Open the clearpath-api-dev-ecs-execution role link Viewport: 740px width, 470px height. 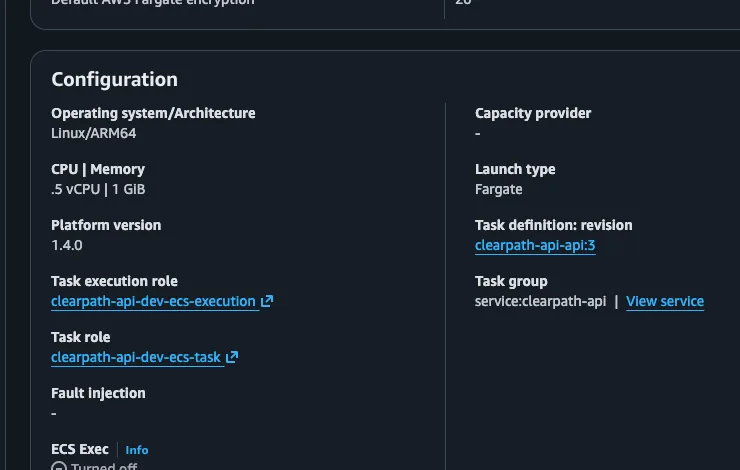click(153, 301)
